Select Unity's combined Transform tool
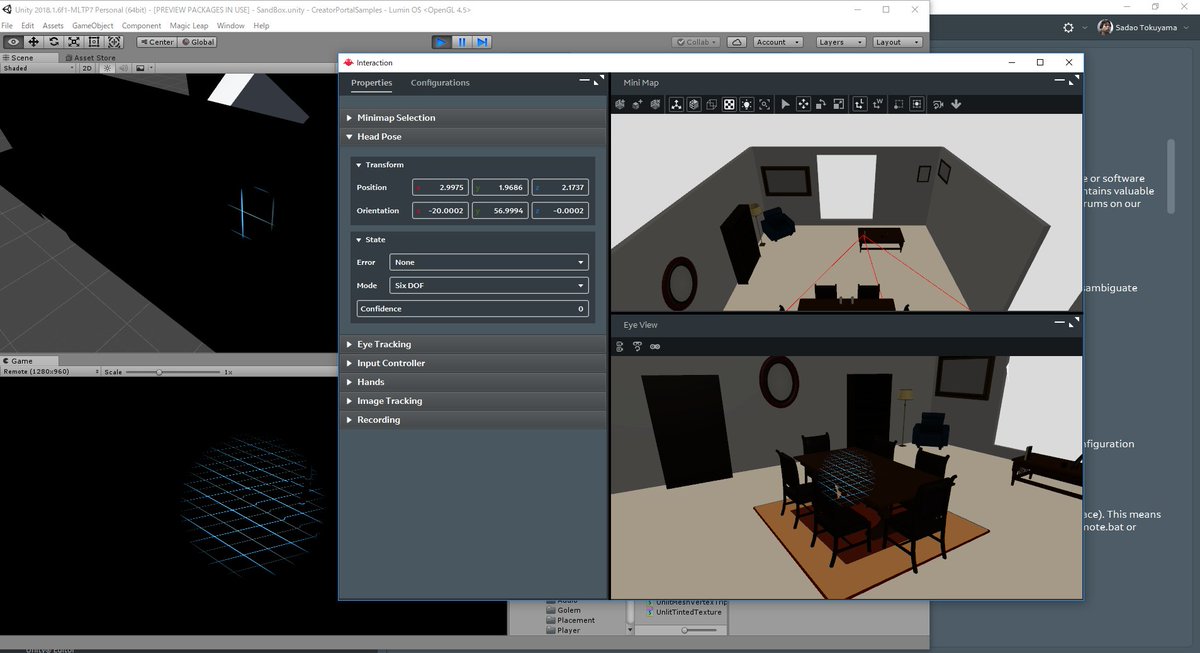The height and width of the screenshot is (653, 1200). (x=114, y=42)
